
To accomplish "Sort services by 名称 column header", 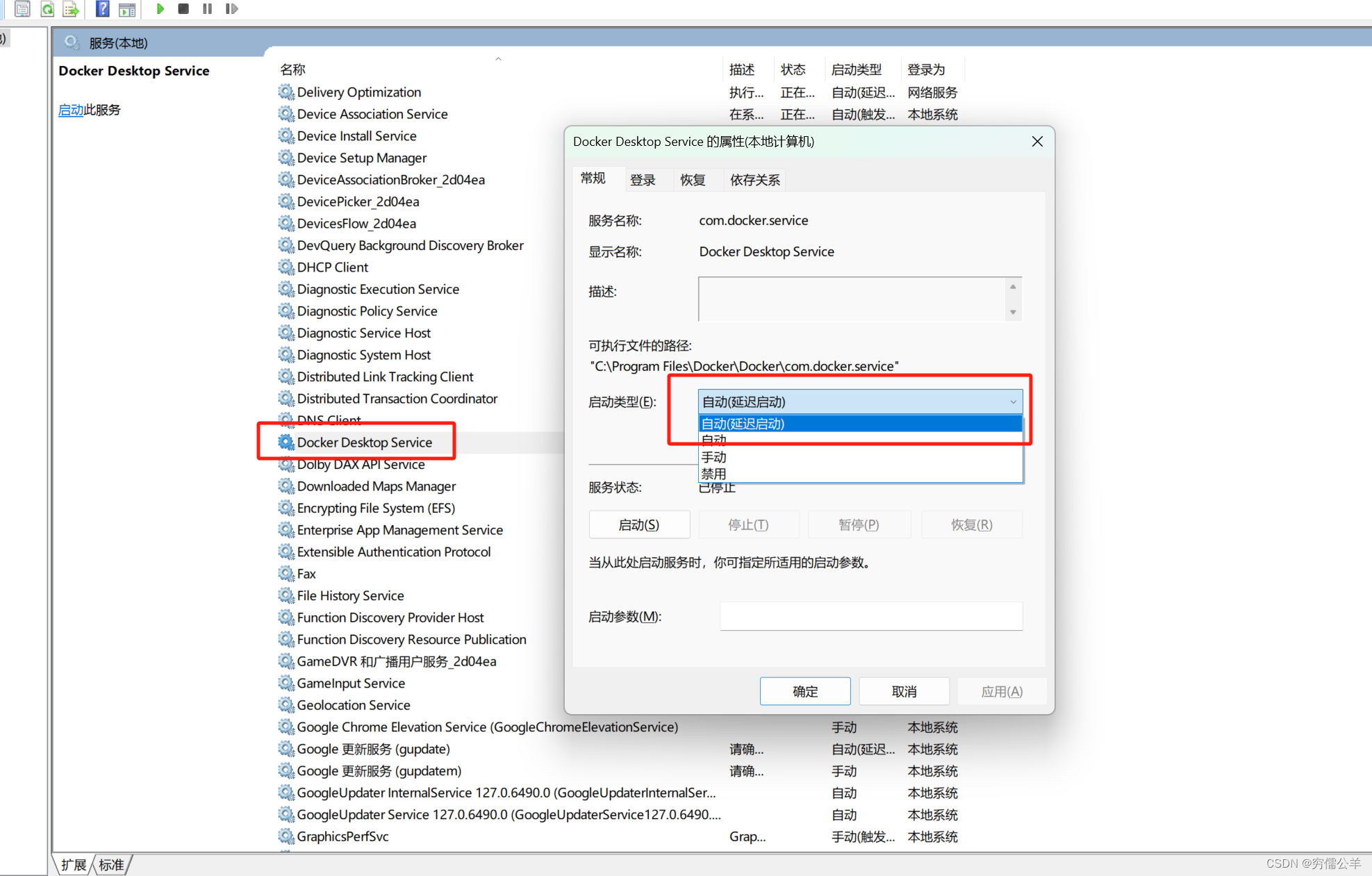I will click(292, 69).
